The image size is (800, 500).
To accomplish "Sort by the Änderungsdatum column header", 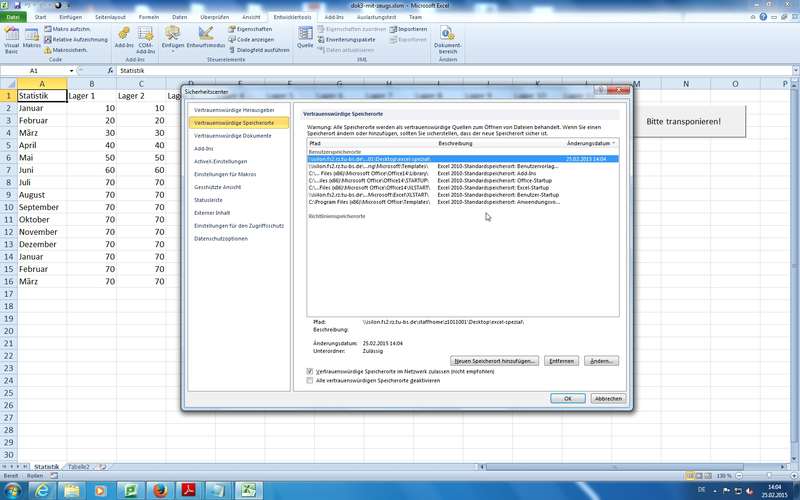I will 590,143.
